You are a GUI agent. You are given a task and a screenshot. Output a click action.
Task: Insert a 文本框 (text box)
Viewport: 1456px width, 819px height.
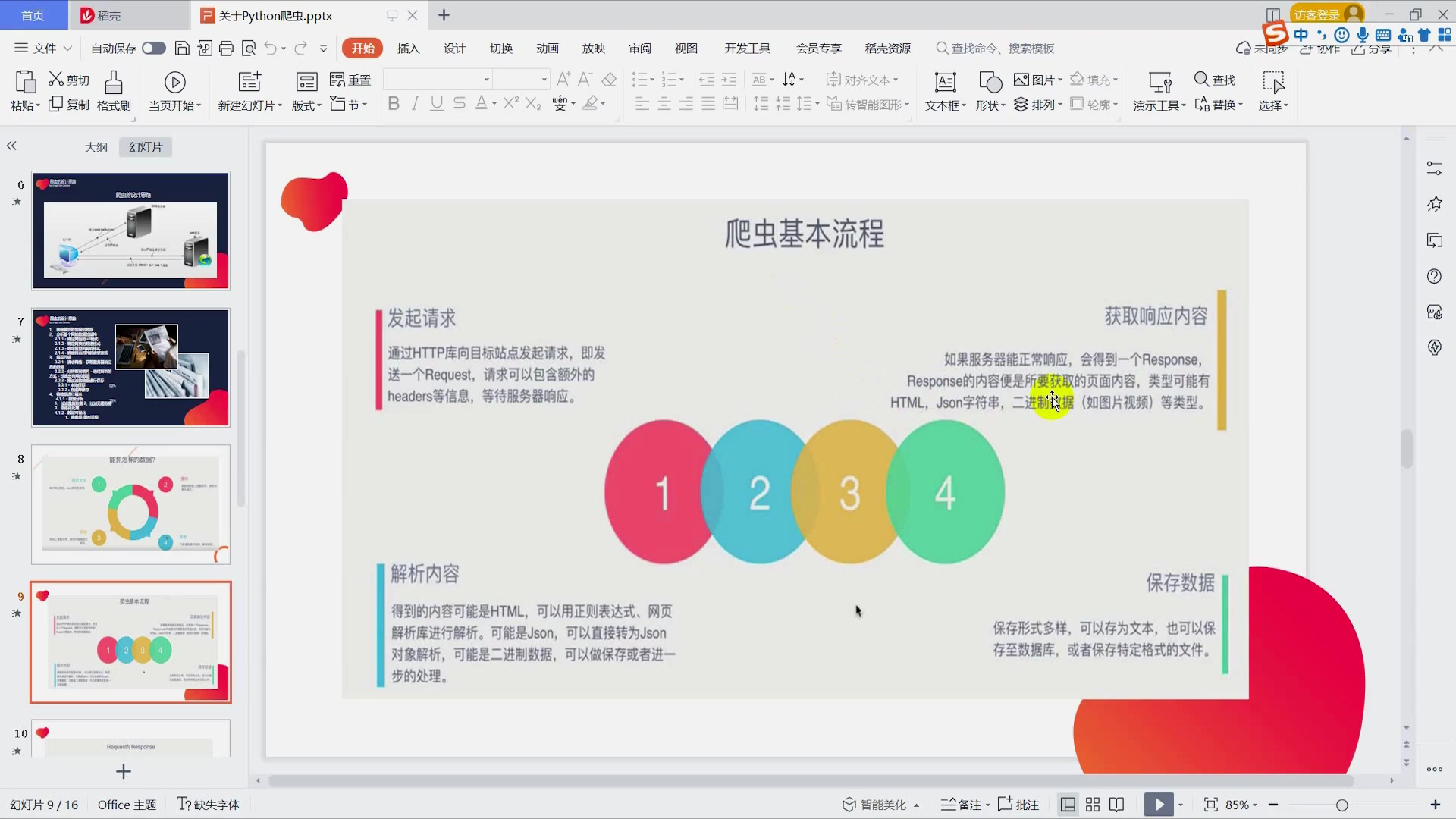944,91
